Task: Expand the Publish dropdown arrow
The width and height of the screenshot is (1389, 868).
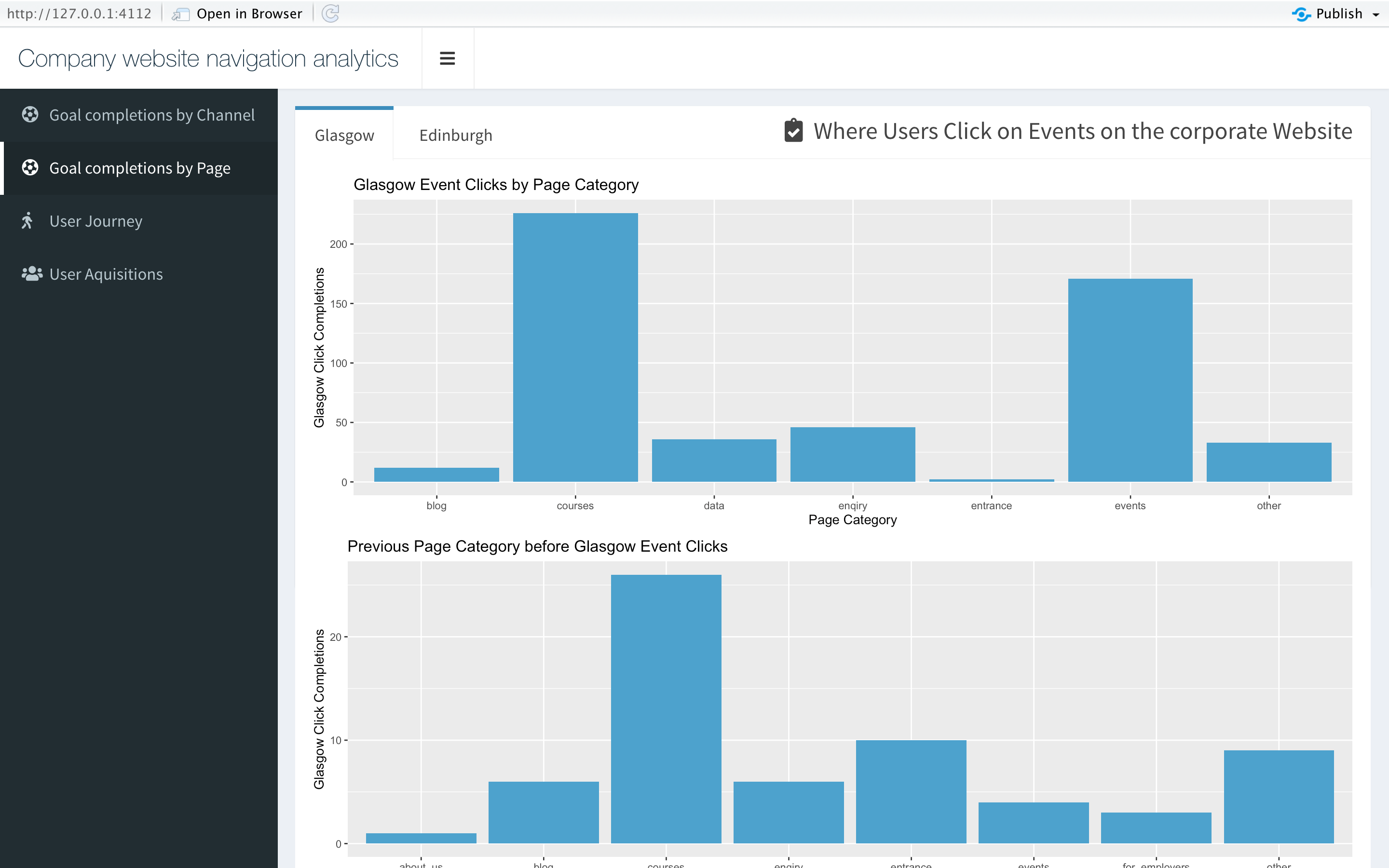Action: [x=1376, y=15]
